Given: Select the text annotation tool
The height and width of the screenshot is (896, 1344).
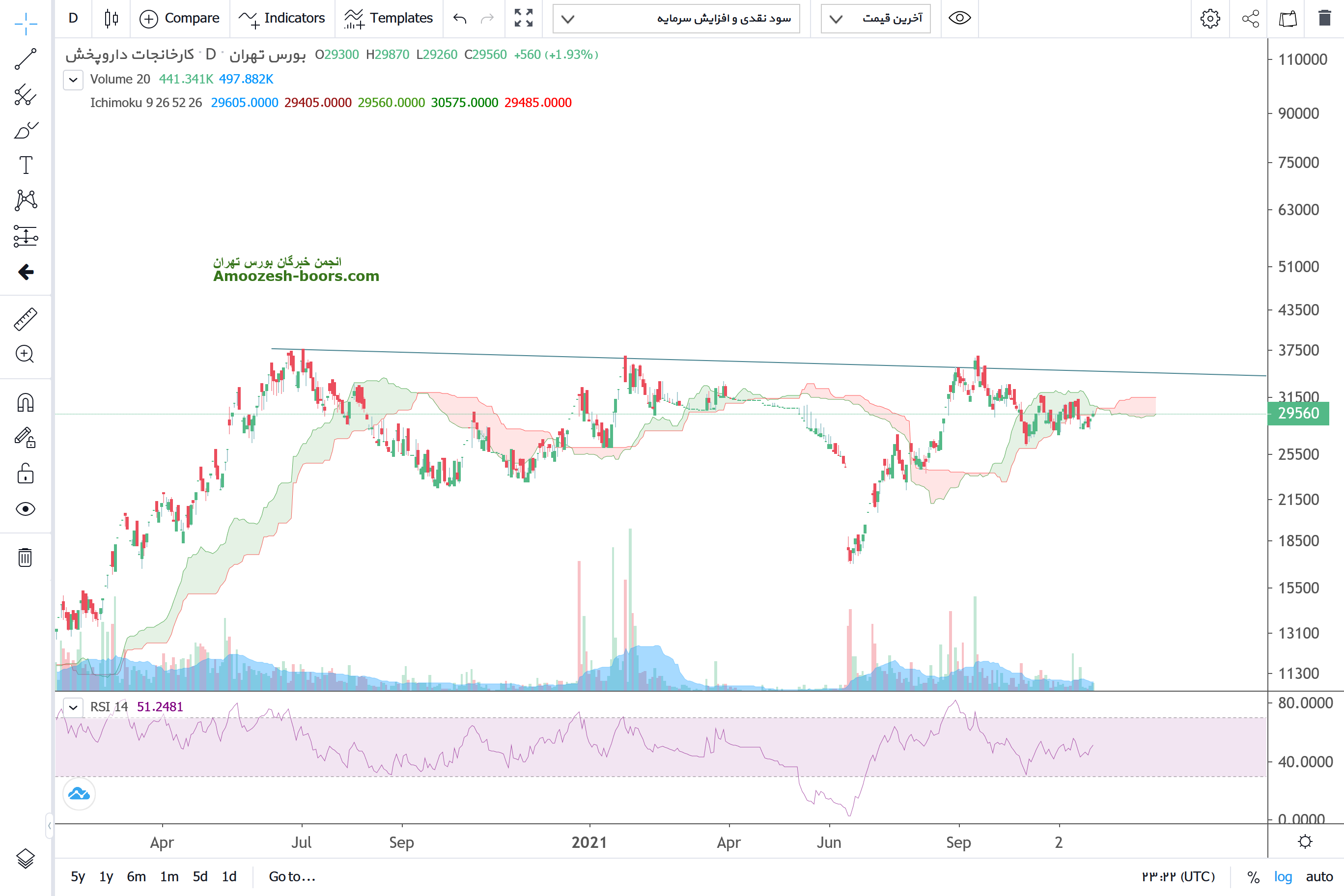Looking at the screenshot, I should coord(25,165).
